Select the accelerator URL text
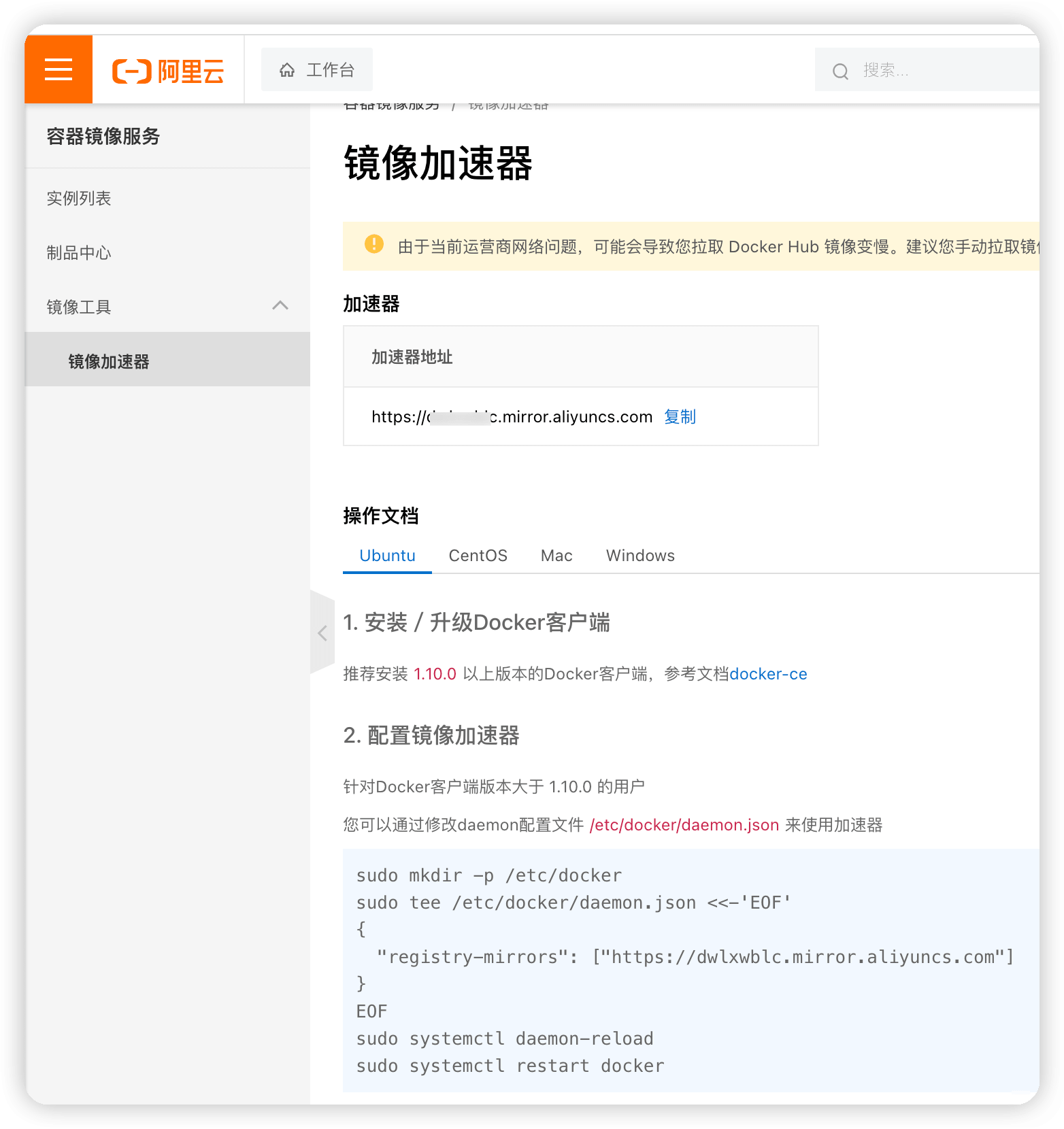This screenshot has height=1129, width=1064. [x=512, y=417]
